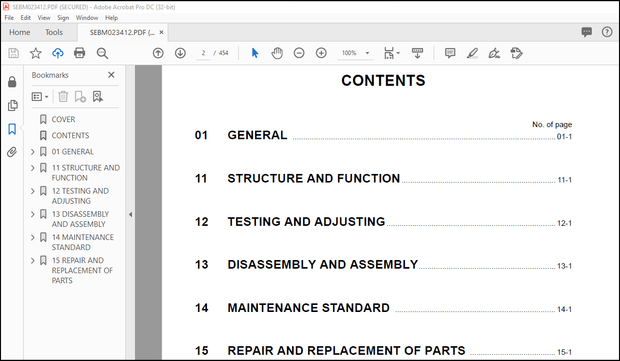Add document to starred favorites

point(36,53)
